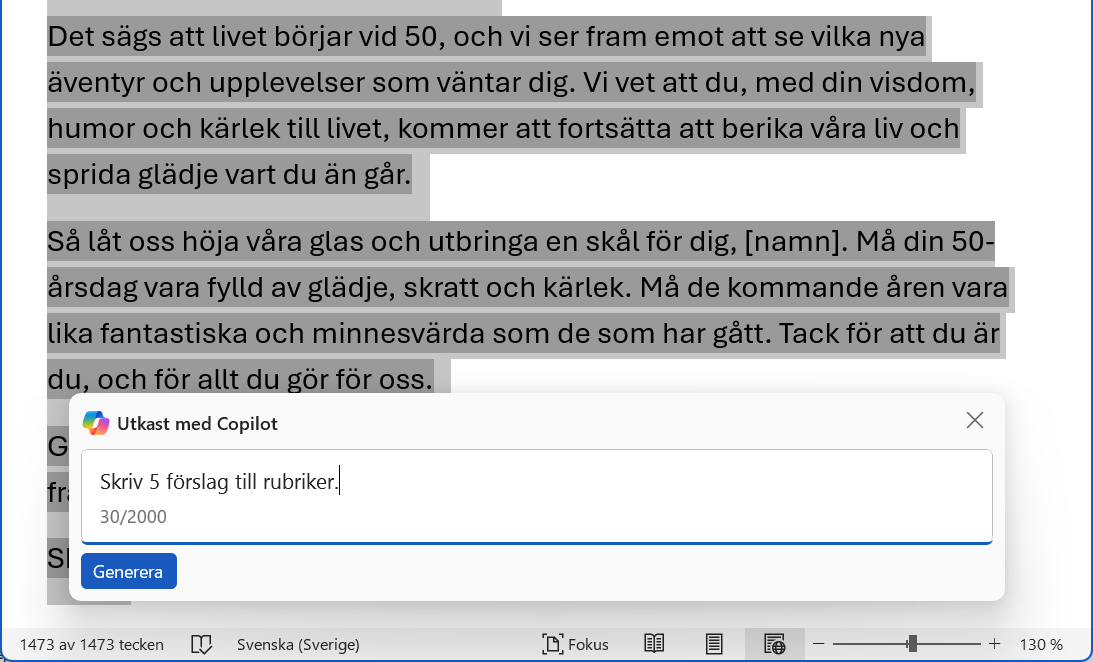Click the word "Copilot" in the dialog title
The width and height of the screenshot is (1093, 662).
[x=247, y=424]
